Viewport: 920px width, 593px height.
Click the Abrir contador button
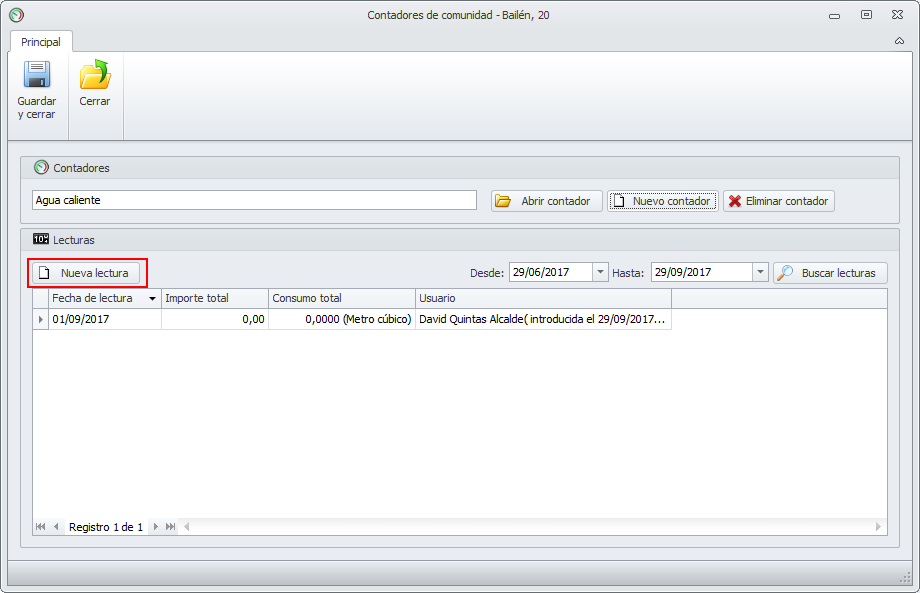tap(546, 201)
